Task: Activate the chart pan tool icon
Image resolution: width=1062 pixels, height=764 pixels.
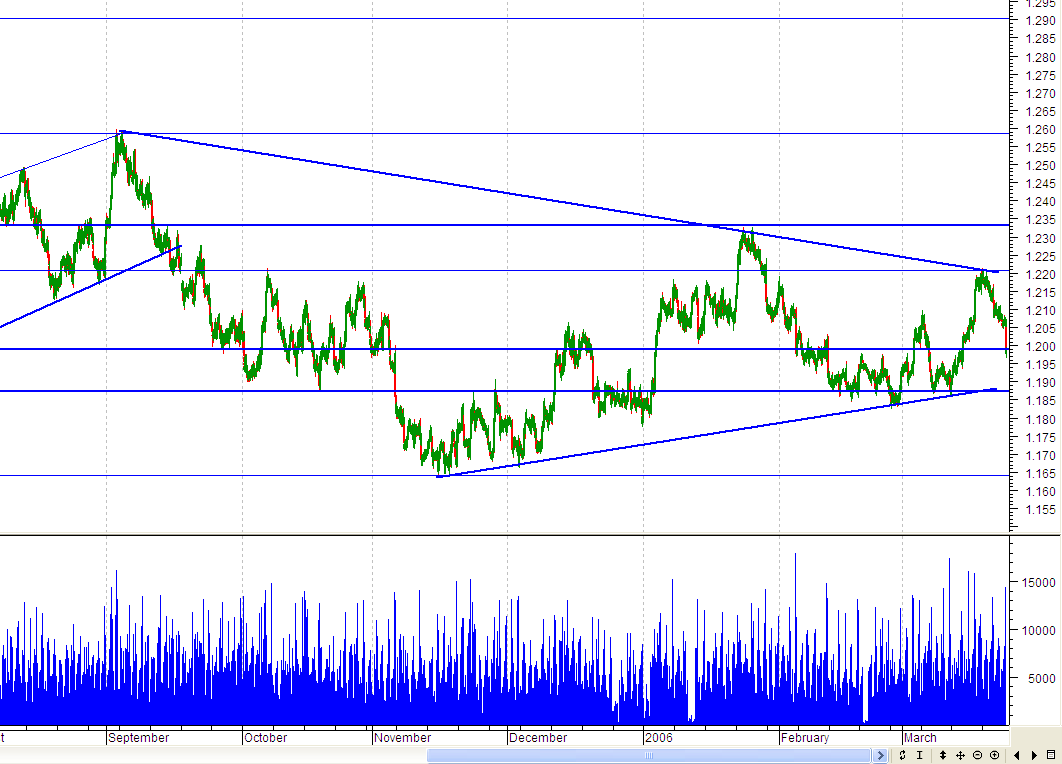Action: coord(961,755)
